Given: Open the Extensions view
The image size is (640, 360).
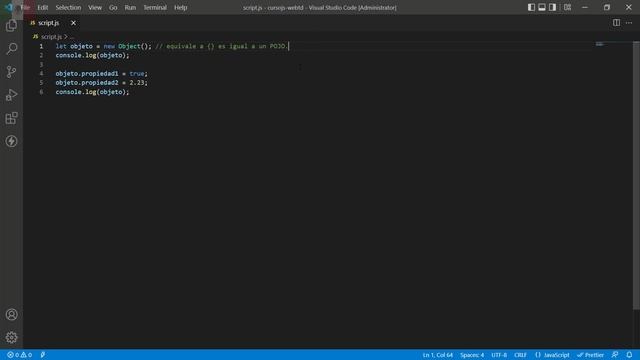Looking at the screenshot, I should 11,118.
